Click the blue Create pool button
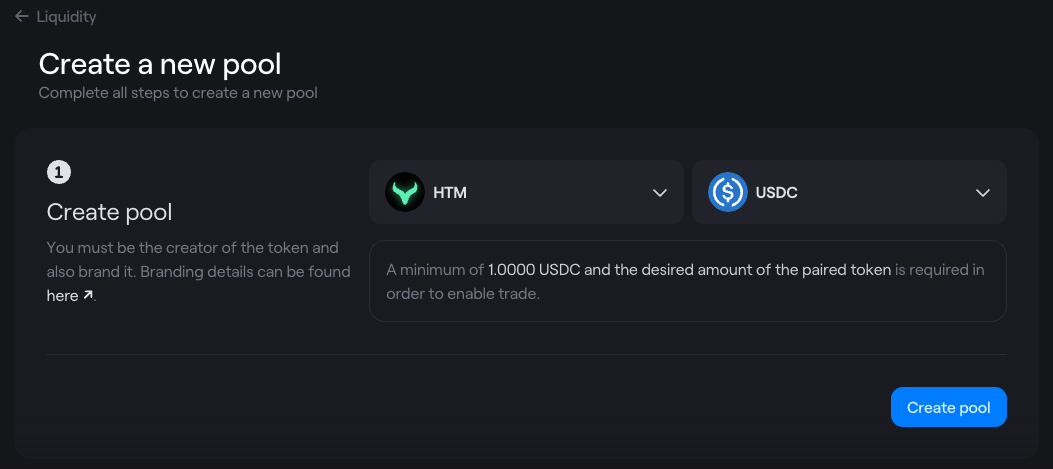 pyautogui.click(x=948, y=407)
